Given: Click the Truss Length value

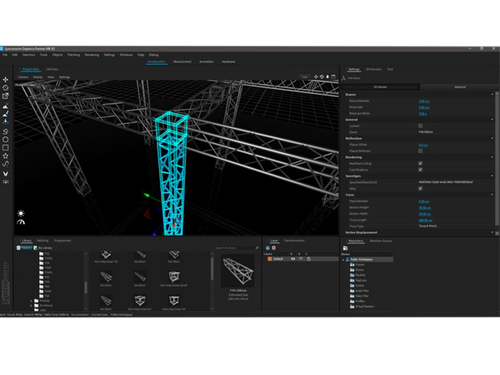Looking at the screenshot, I should (x=425, y=220).
